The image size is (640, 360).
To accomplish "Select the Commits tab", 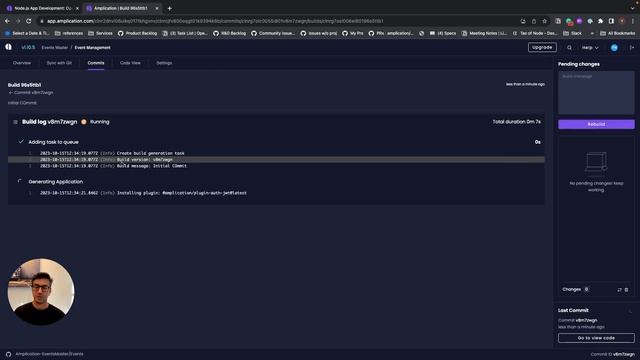I will tap(96, 63).
